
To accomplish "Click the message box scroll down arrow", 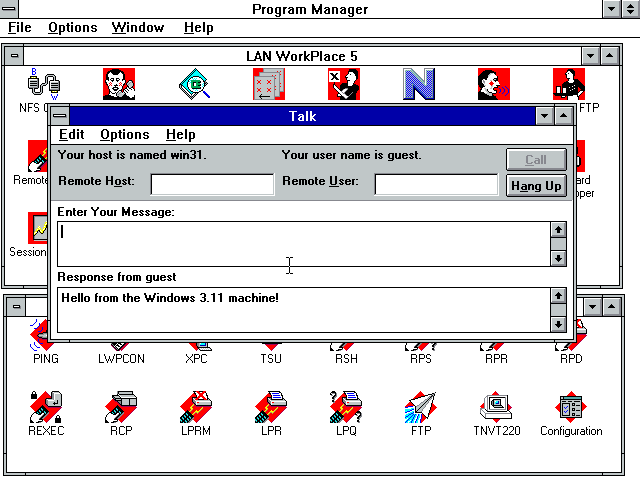I will [558, 258].
